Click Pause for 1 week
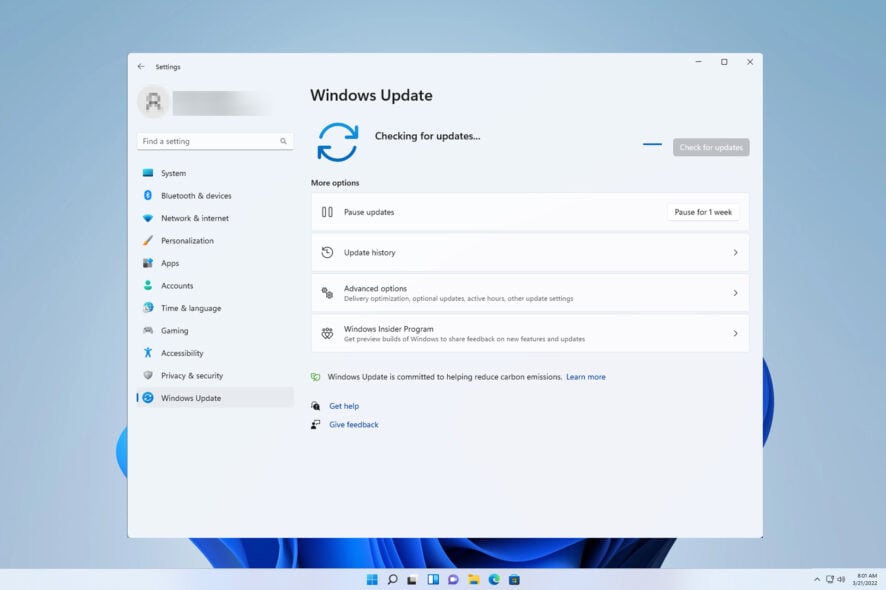This screenshot has height=590, width=886. (x=703, y=212)
